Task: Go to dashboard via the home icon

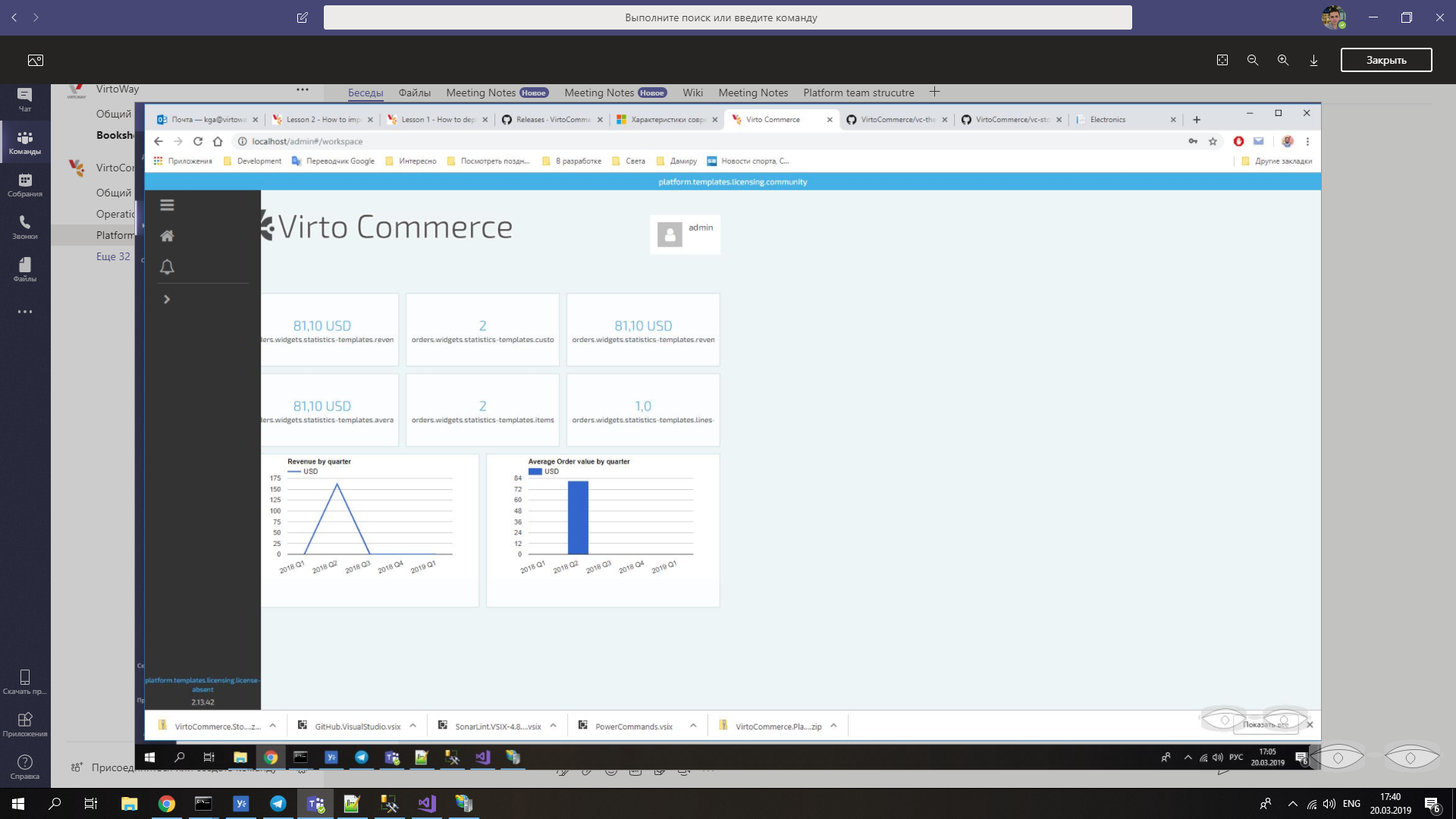Action: 167,236
